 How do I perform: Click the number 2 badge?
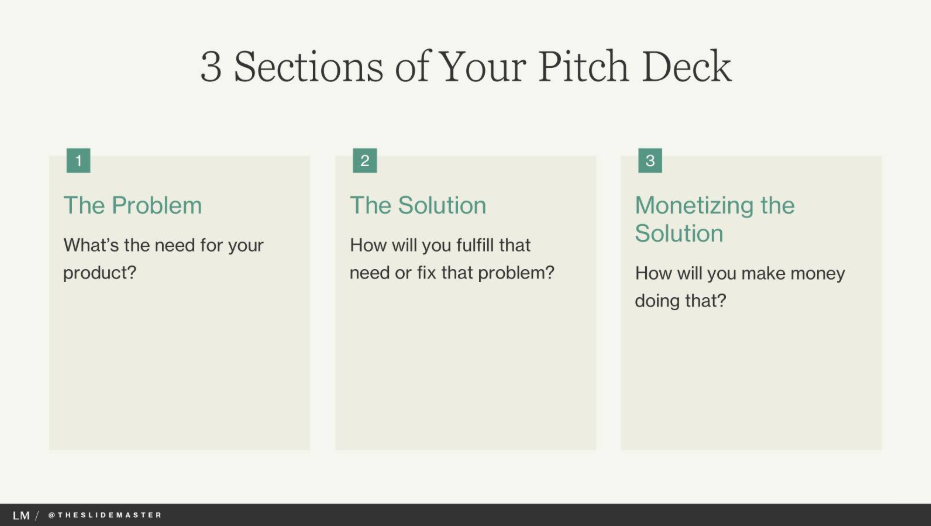click(365, 160)
